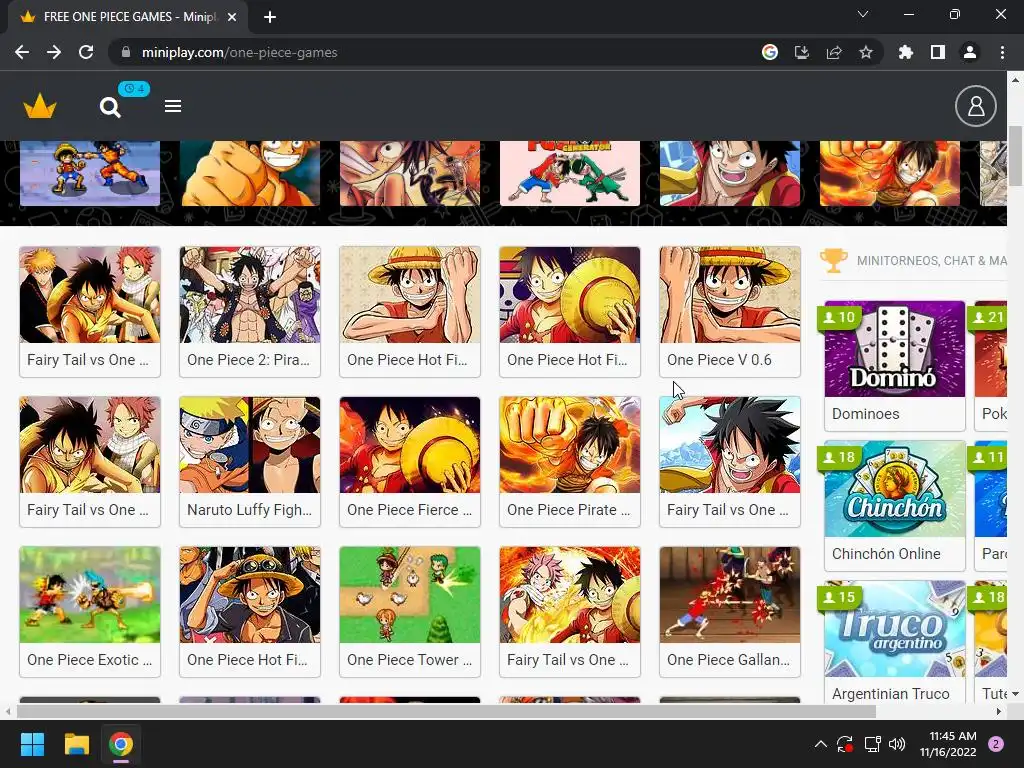Viewport: 1024px width, 768px height.
Task: Expand the tab search dropdown
Action: [x=863, y=14]
